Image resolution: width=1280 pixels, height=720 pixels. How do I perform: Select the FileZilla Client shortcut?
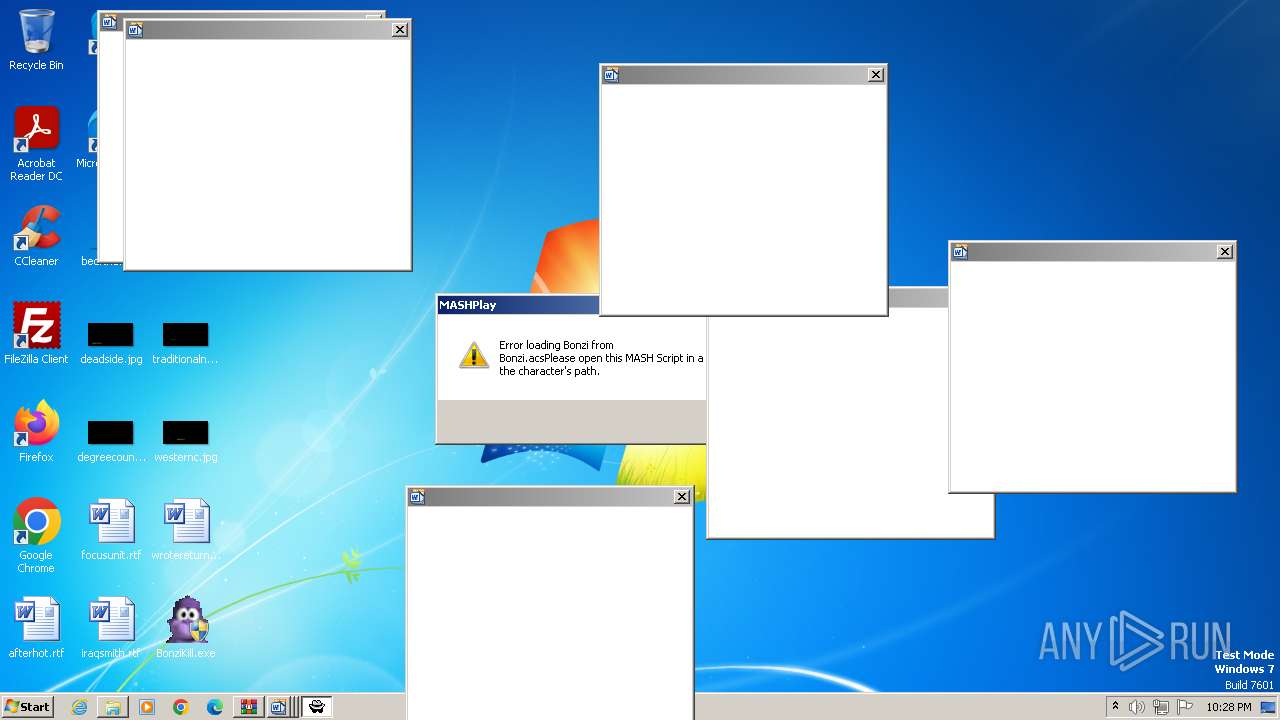[36, 334]
